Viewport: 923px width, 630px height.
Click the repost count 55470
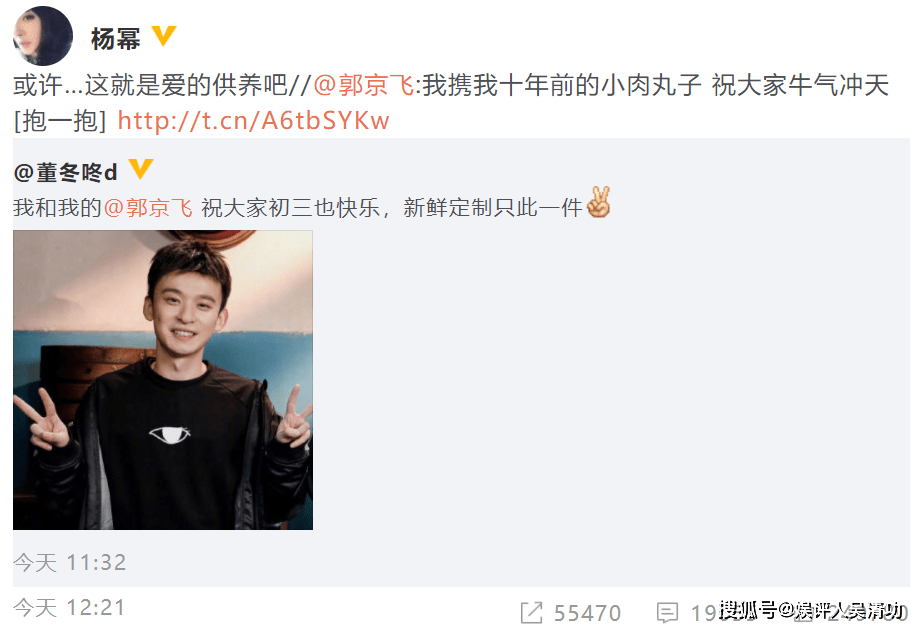(x=587, y=614)
